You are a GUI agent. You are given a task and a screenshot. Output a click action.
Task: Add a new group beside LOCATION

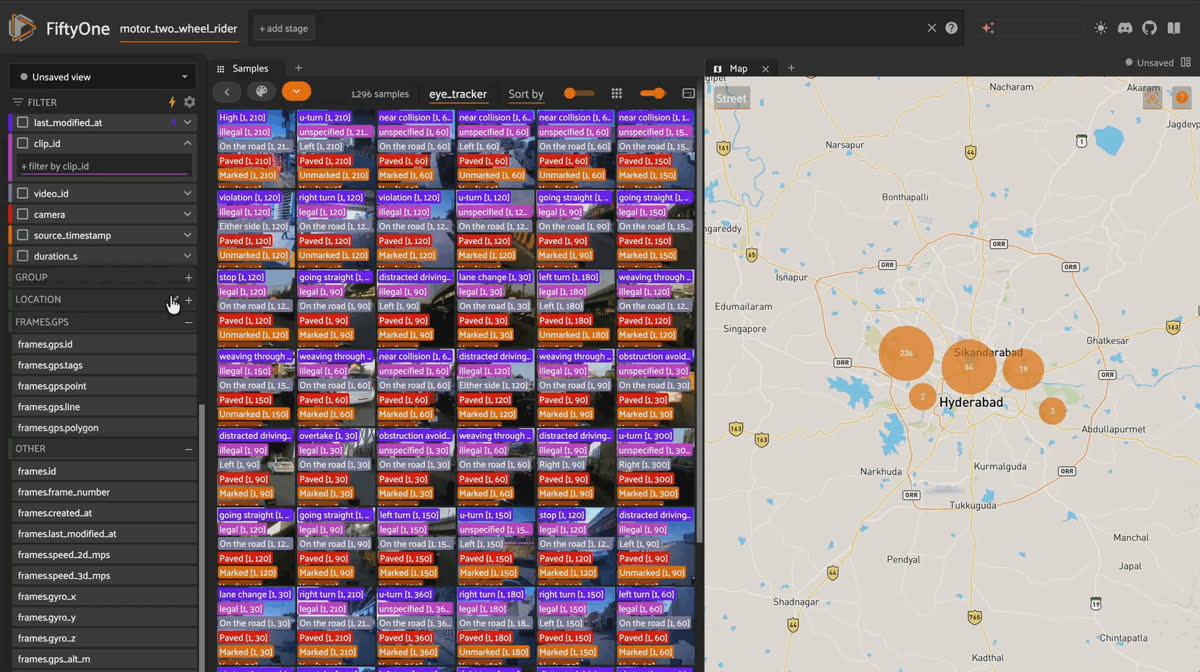[188, 300]
